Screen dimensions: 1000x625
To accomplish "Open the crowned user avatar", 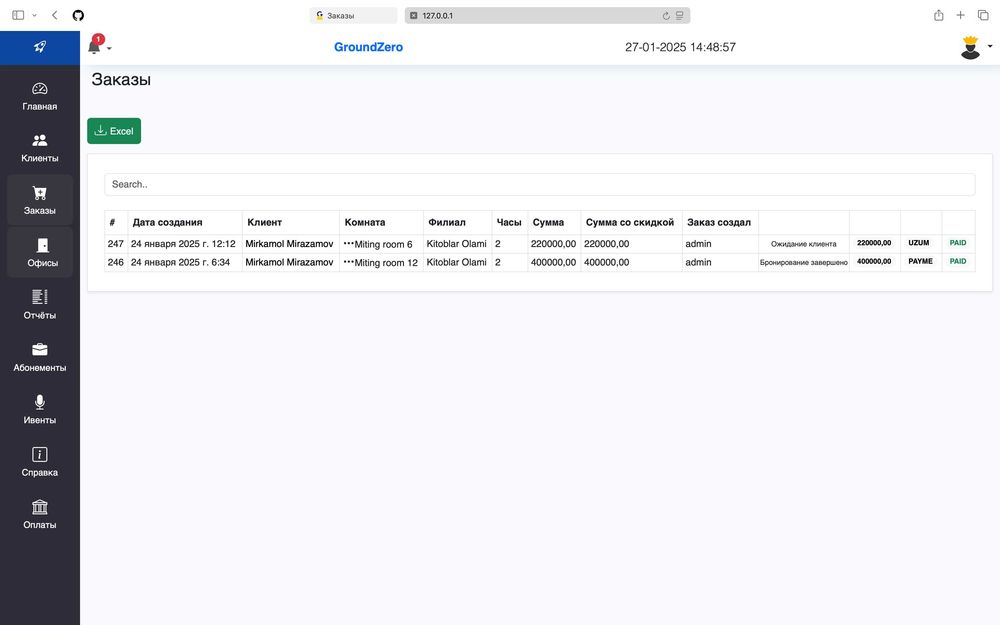I will pyautogui.click(x=970, y=47).
